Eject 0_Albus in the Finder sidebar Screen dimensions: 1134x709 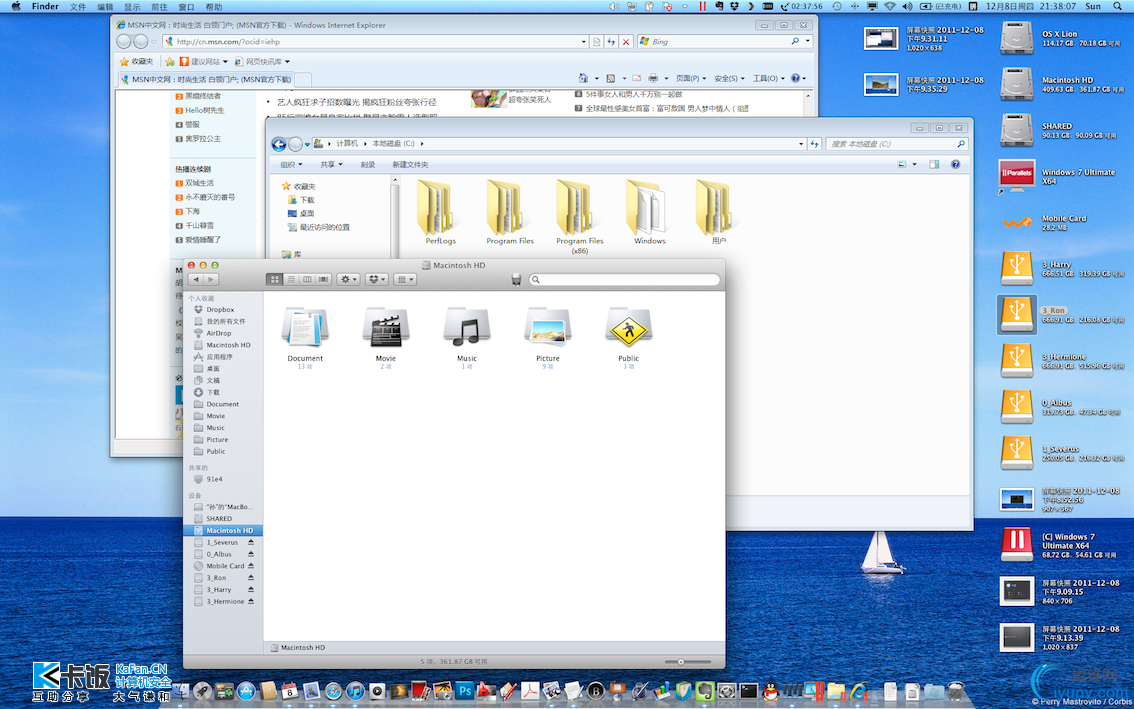pyautogui.click(x=251, y=554)
